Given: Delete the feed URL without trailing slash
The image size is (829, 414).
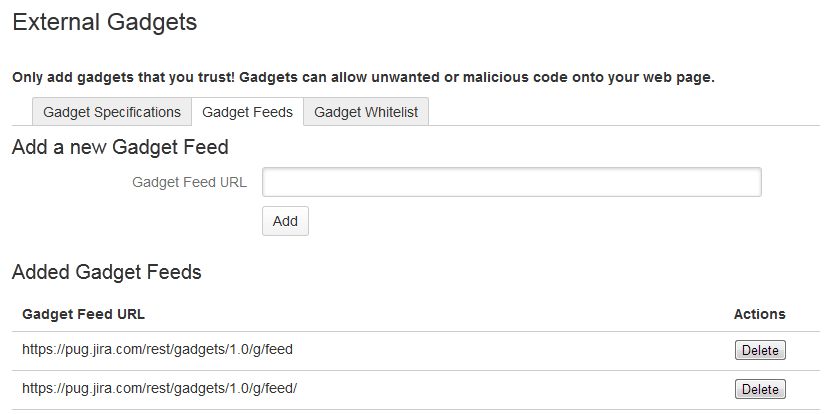Looking at the screenshot, I should pyautogui.click(x=760, y=350).
